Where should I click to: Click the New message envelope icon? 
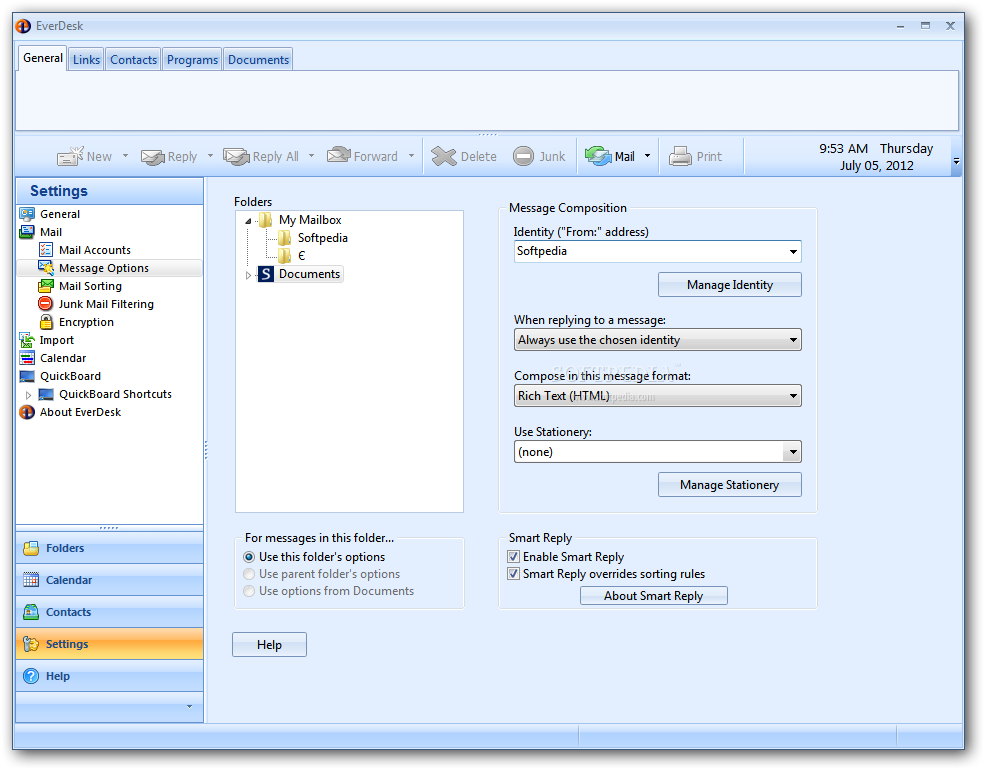pyautogui.click(x=70, y=156)
